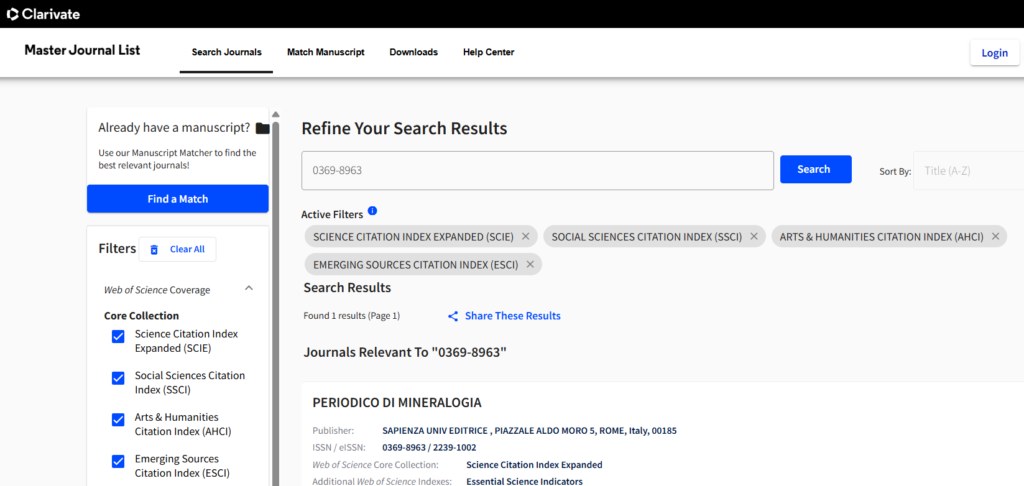Uncheck Social Sciences Citation Index checkbox
Viewport: 1024px width, 486px height.
coord(118,378)
